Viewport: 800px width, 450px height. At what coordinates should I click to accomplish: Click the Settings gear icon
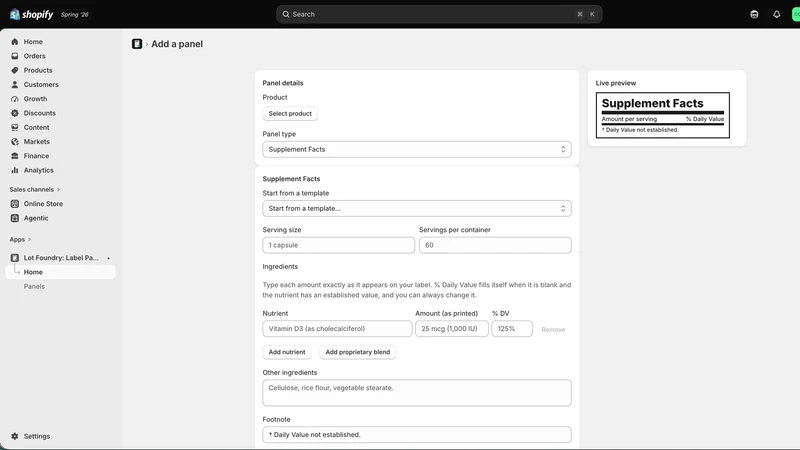click(x=15, y=436)
